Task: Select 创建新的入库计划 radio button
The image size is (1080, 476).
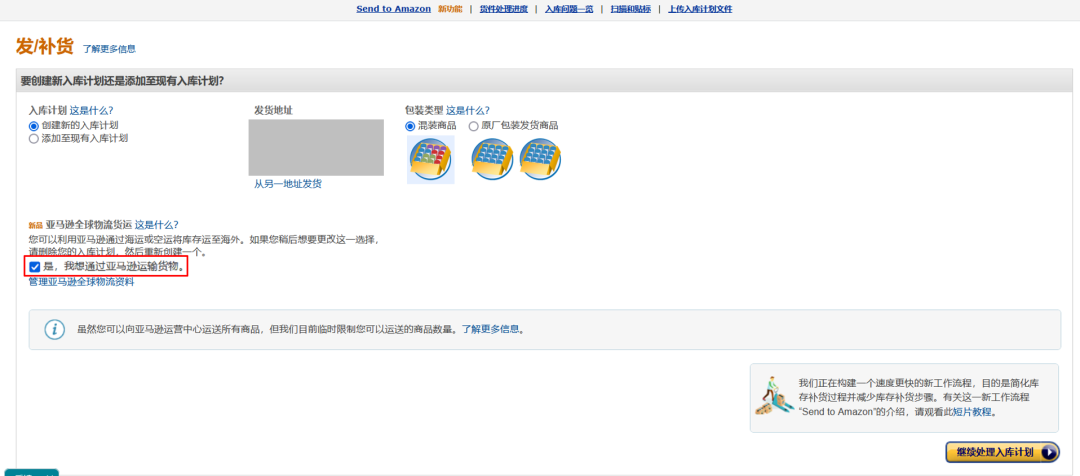Action: [34, 126]
